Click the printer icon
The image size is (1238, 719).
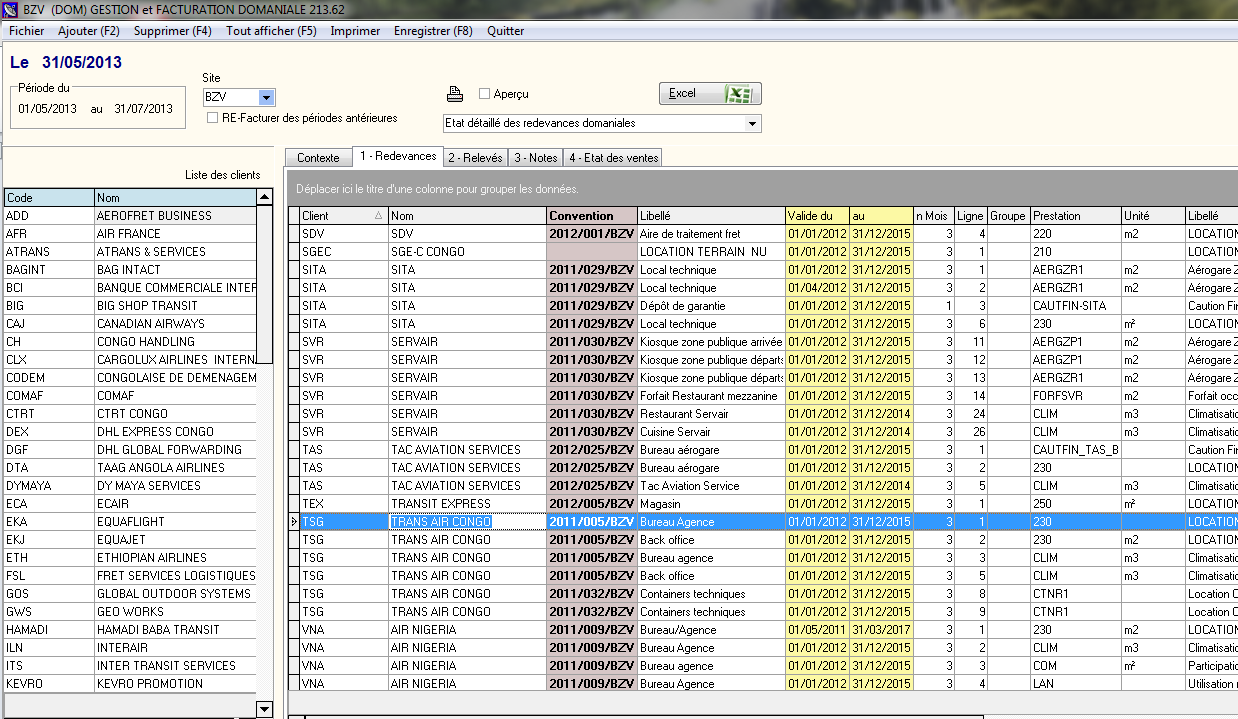tap(455, 94)
